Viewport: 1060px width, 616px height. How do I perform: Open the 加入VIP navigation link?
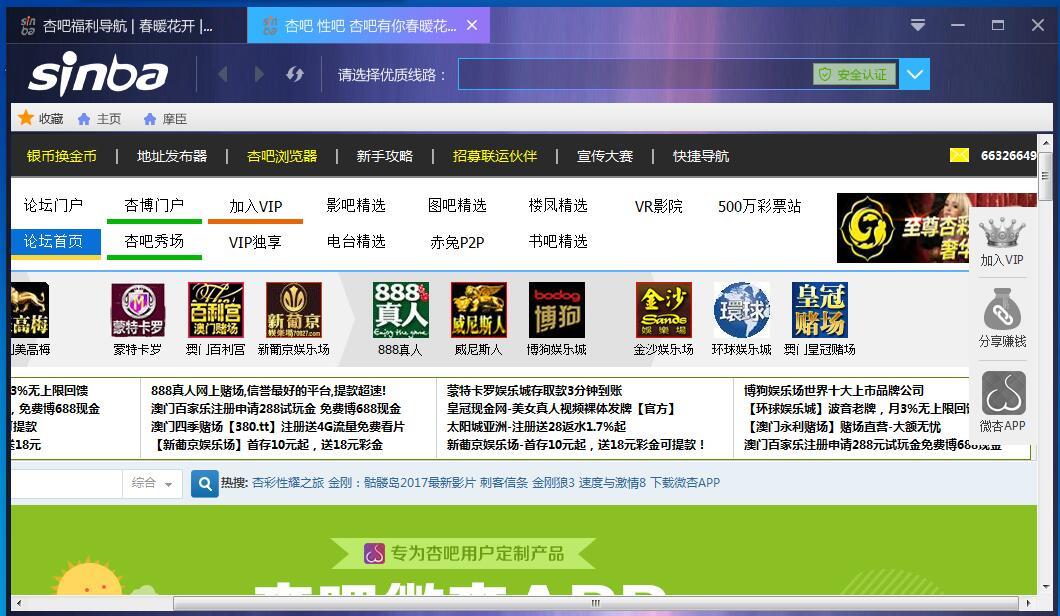256,206
